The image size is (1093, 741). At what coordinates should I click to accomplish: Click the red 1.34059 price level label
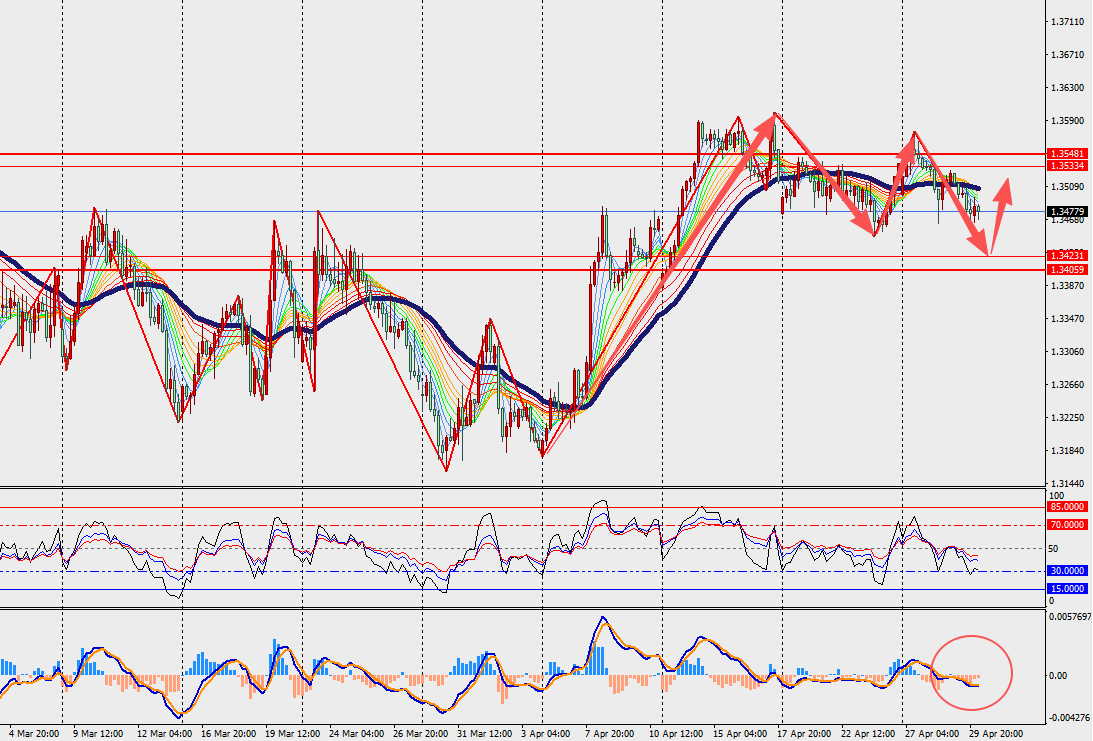coord(1067,269)
